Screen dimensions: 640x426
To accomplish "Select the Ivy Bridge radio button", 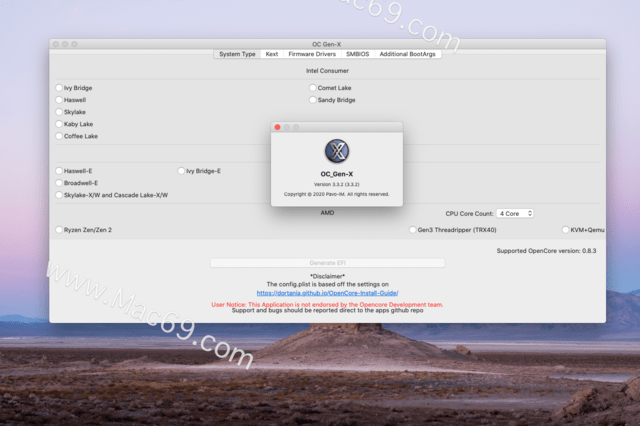I will [x=59, y=88].
